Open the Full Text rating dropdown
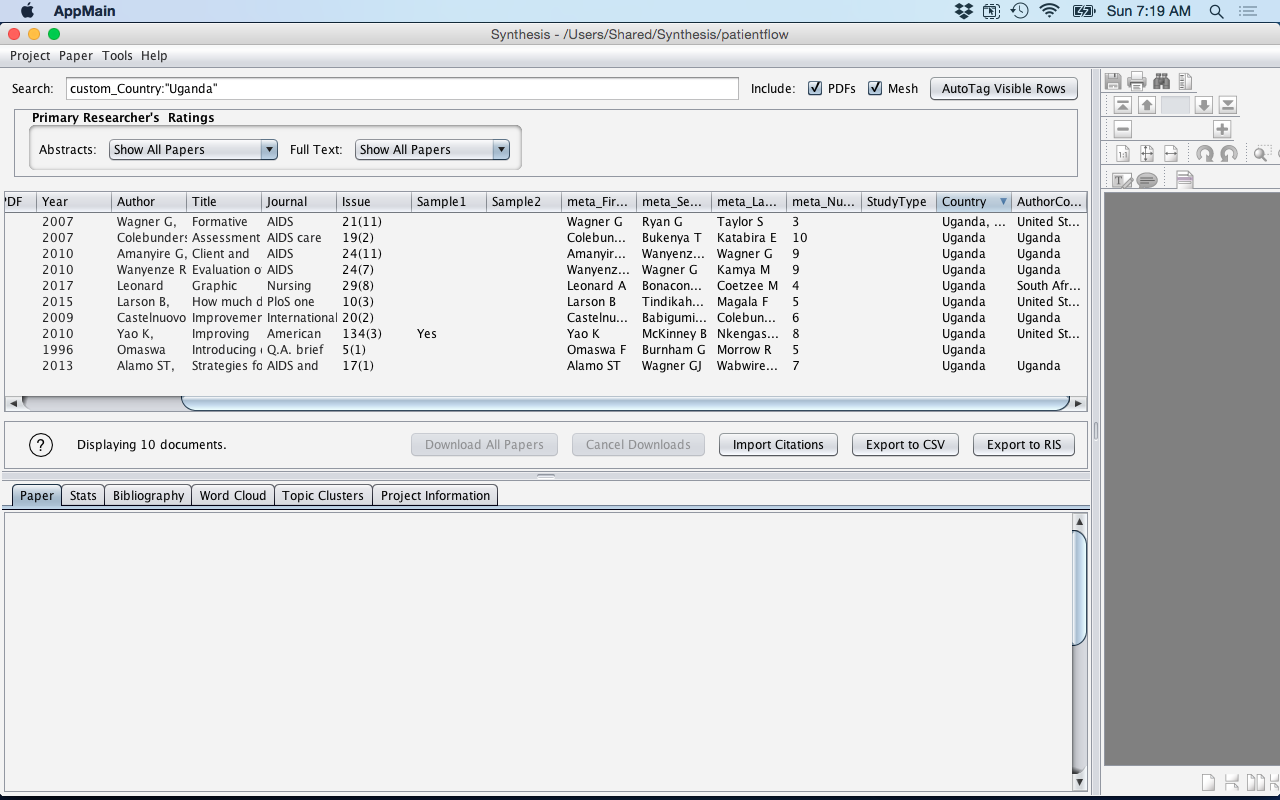Image resolution: width=1280 pixels, height=800 pixels. click(432, 149)
